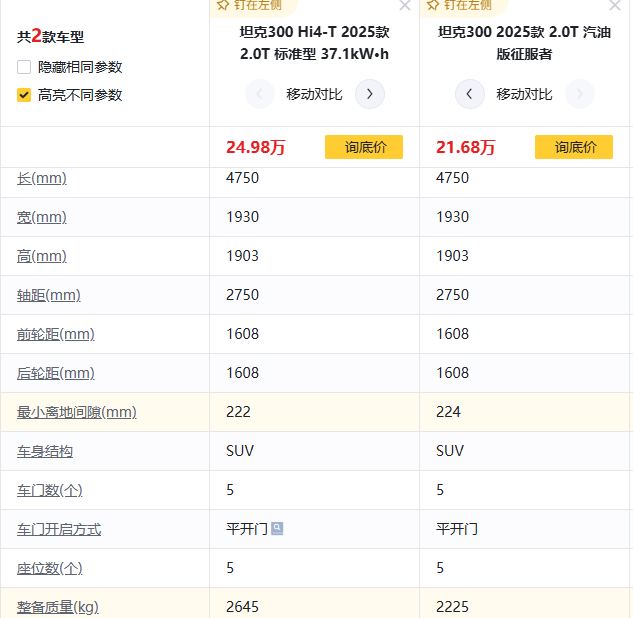Click the 2225 curb weight value
Image resolution: width=633 pixels, height=618 pixels.
pos(452,607)
